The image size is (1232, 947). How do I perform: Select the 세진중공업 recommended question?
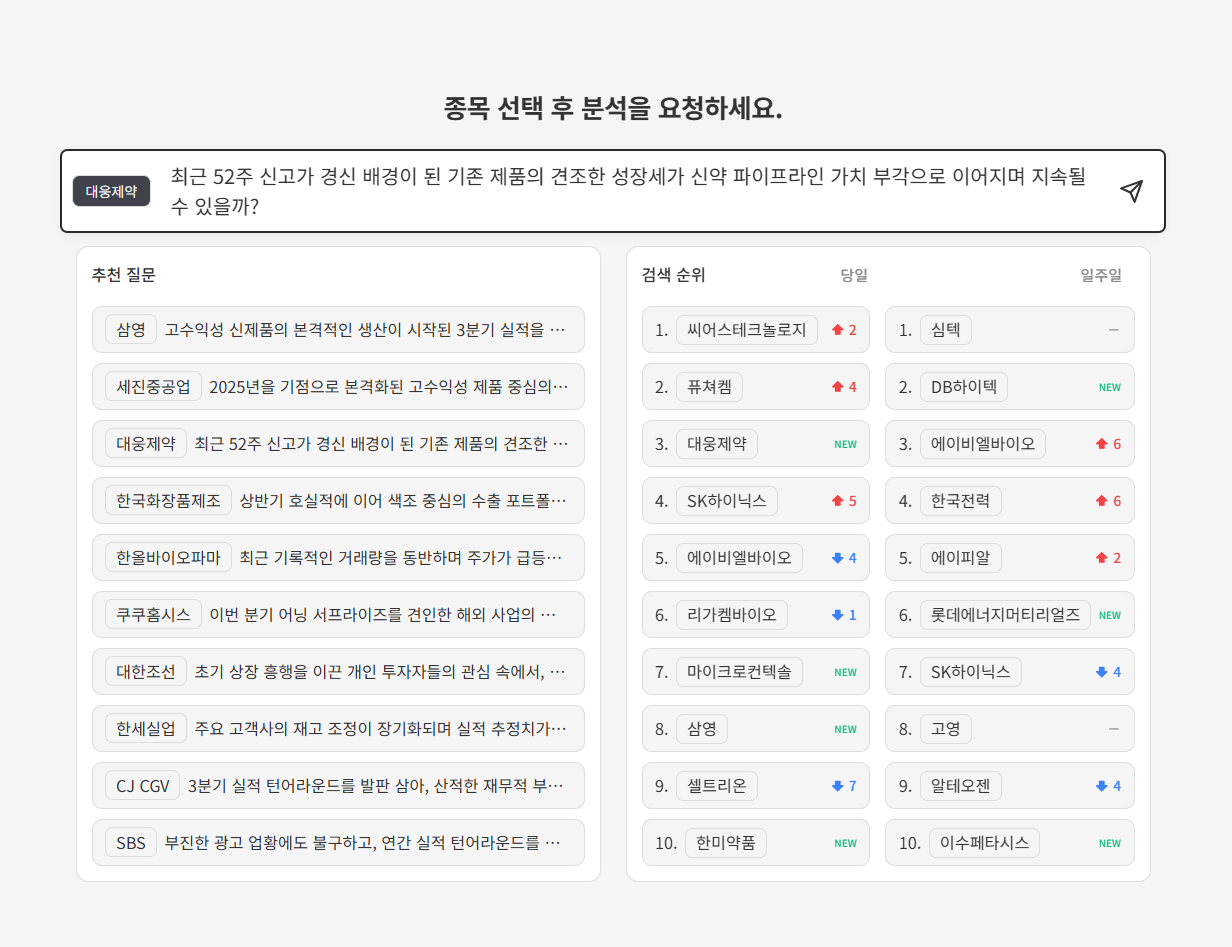[338, 387]
